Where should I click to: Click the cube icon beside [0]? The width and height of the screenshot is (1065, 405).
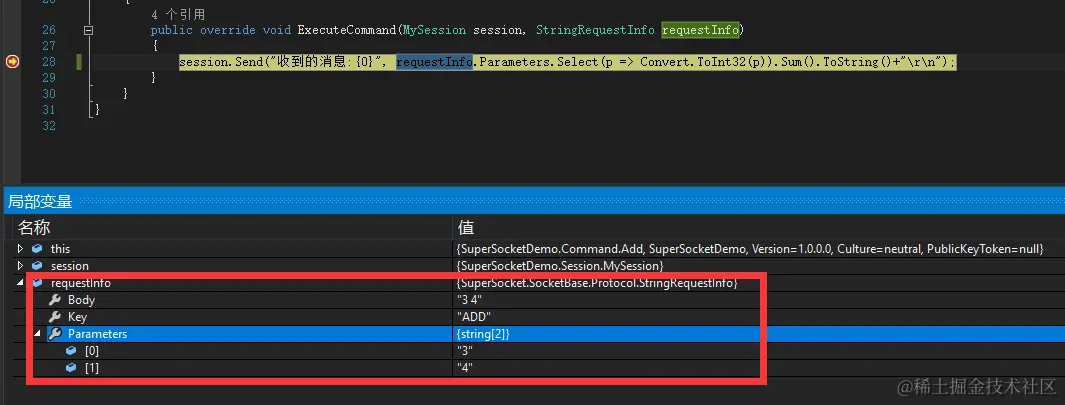(71, 351)
